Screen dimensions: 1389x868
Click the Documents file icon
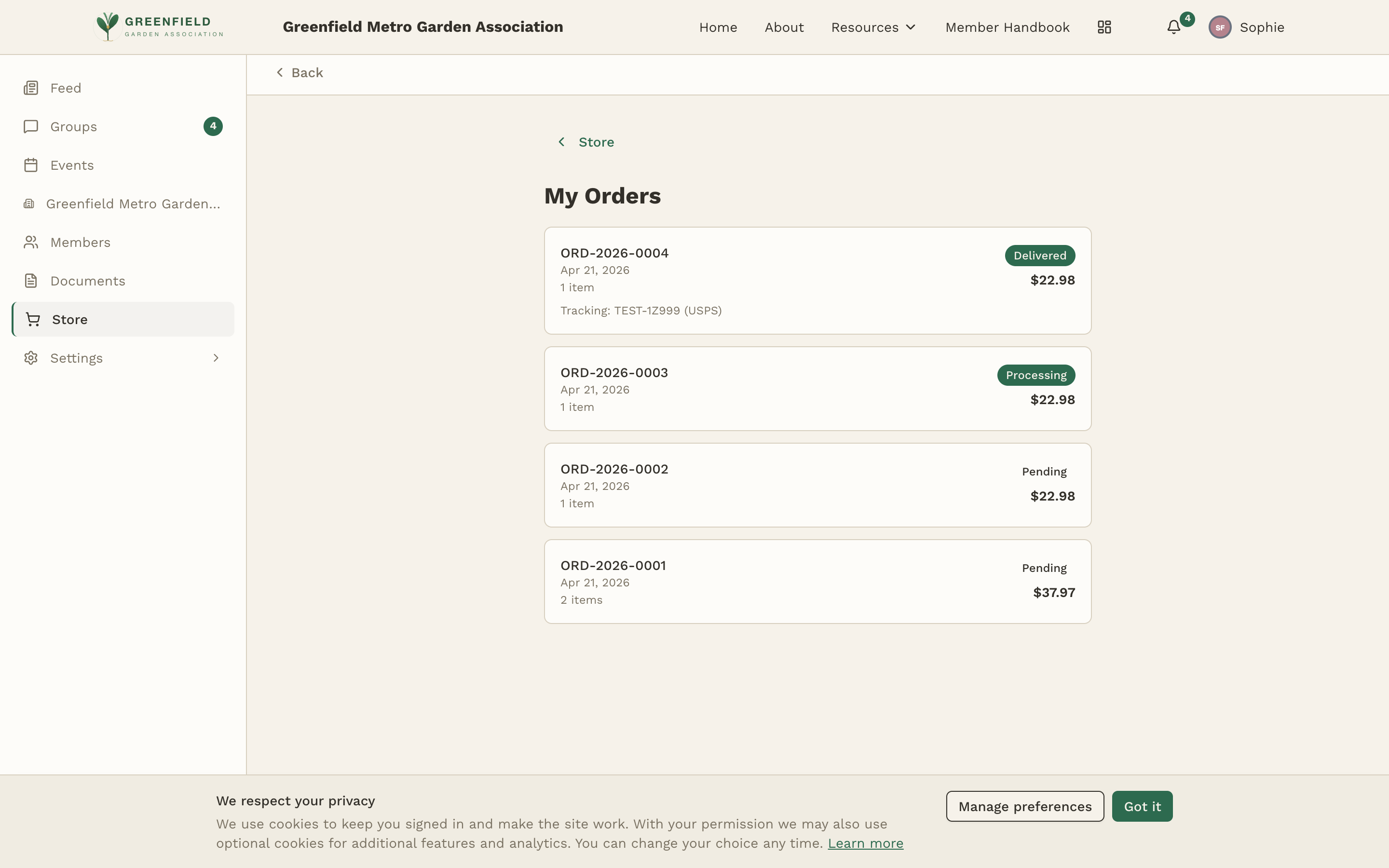click(x=31, y=281)
